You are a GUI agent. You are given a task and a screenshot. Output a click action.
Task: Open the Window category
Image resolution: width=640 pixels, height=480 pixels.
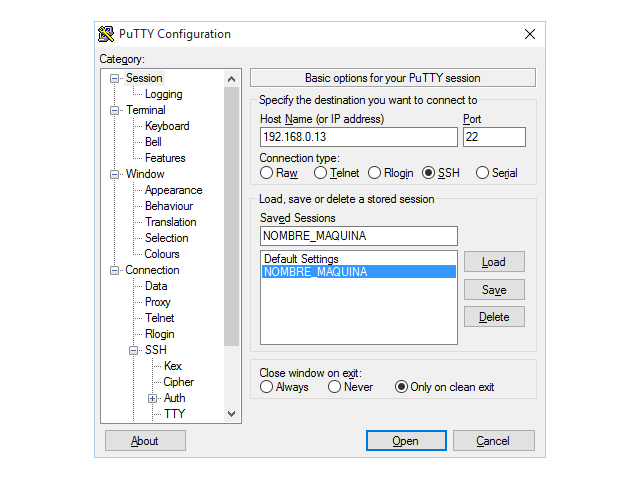[x=145, y=174]
